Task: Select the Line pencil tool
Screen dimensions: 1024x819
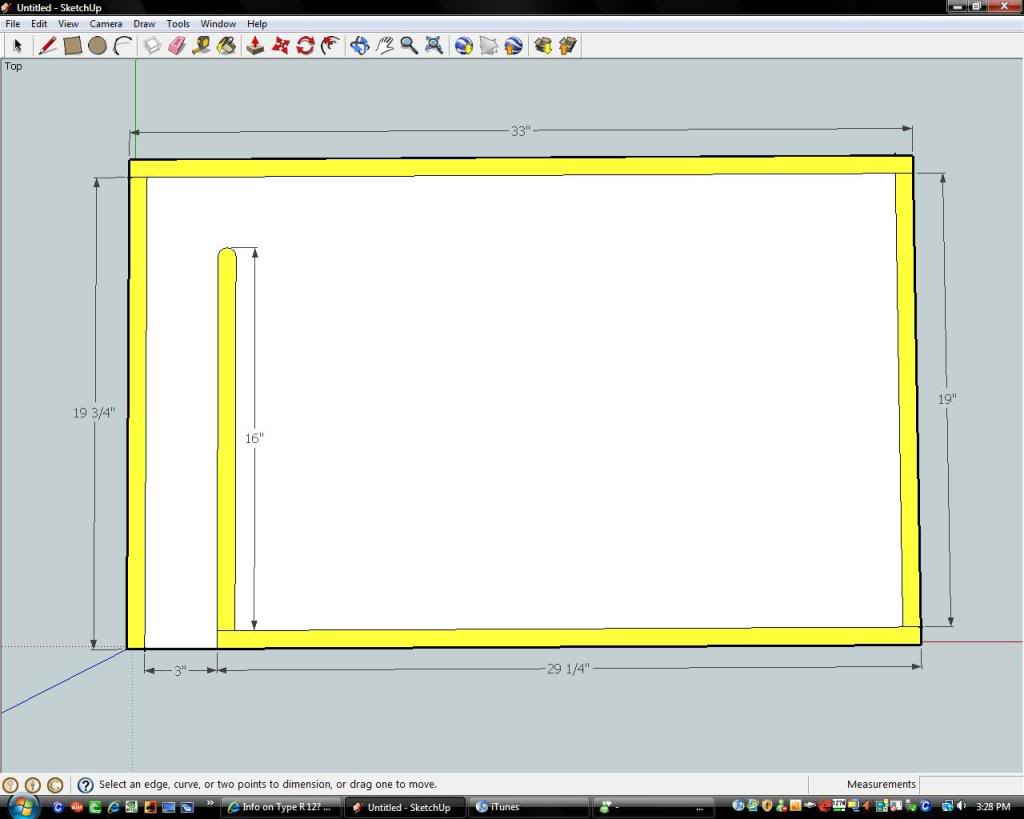Action: pos(47,46)
